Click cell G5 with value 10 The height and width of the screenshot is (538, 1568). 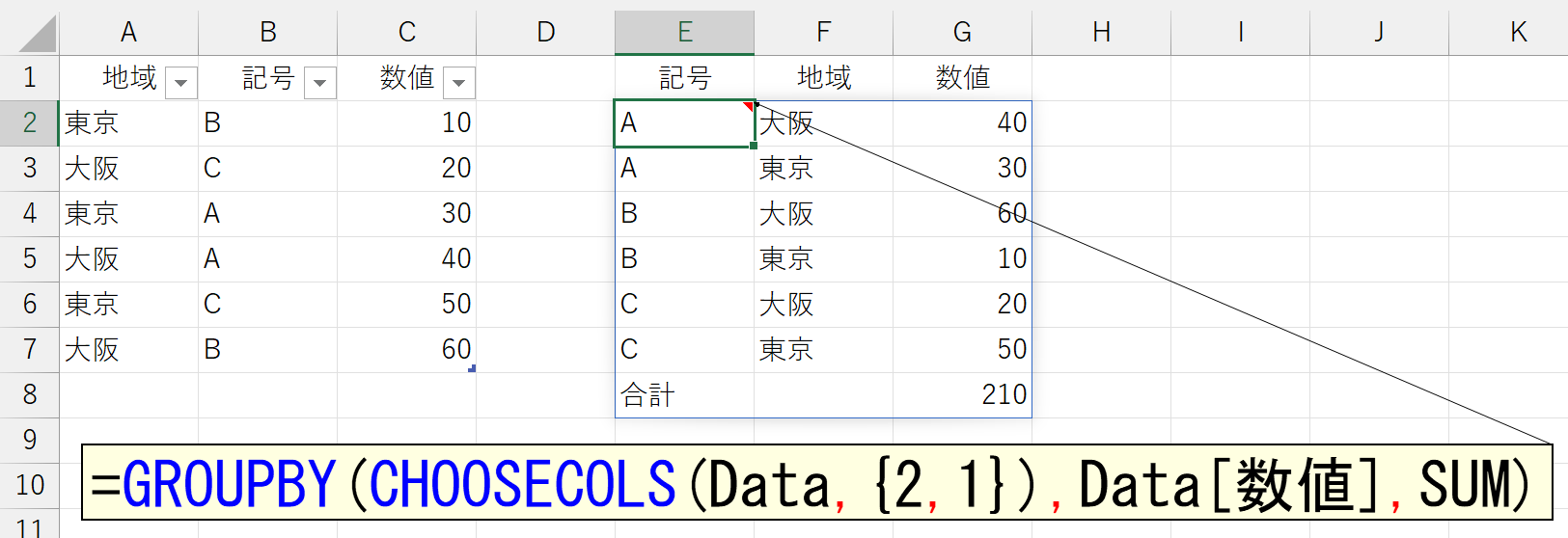(963, 259)
